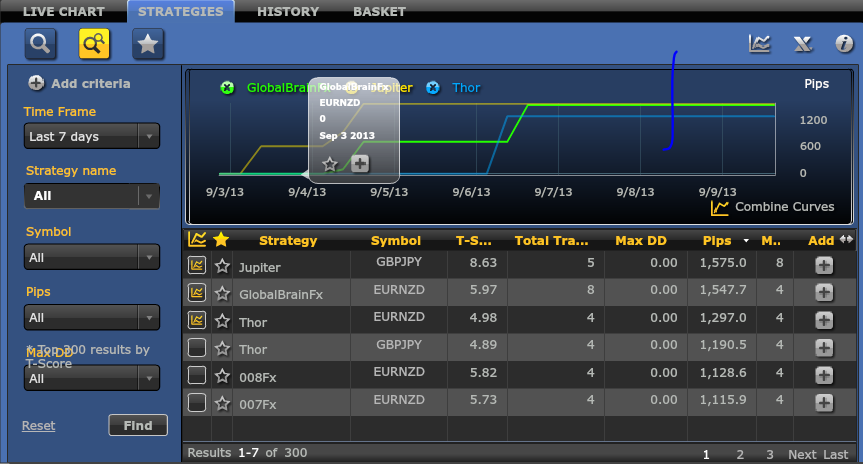Click the chart column header icon
This screenshot has height=464, width=863.
coord(197,239)
